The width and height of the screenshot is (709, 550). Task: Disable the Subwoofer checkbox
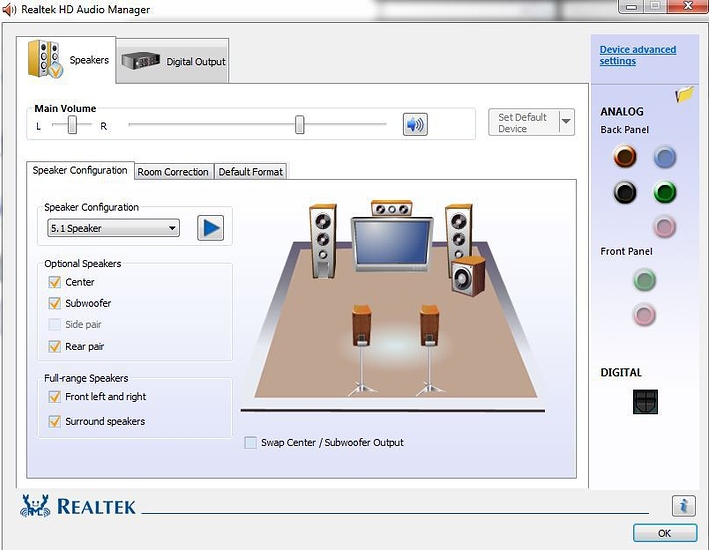[55, 303]
